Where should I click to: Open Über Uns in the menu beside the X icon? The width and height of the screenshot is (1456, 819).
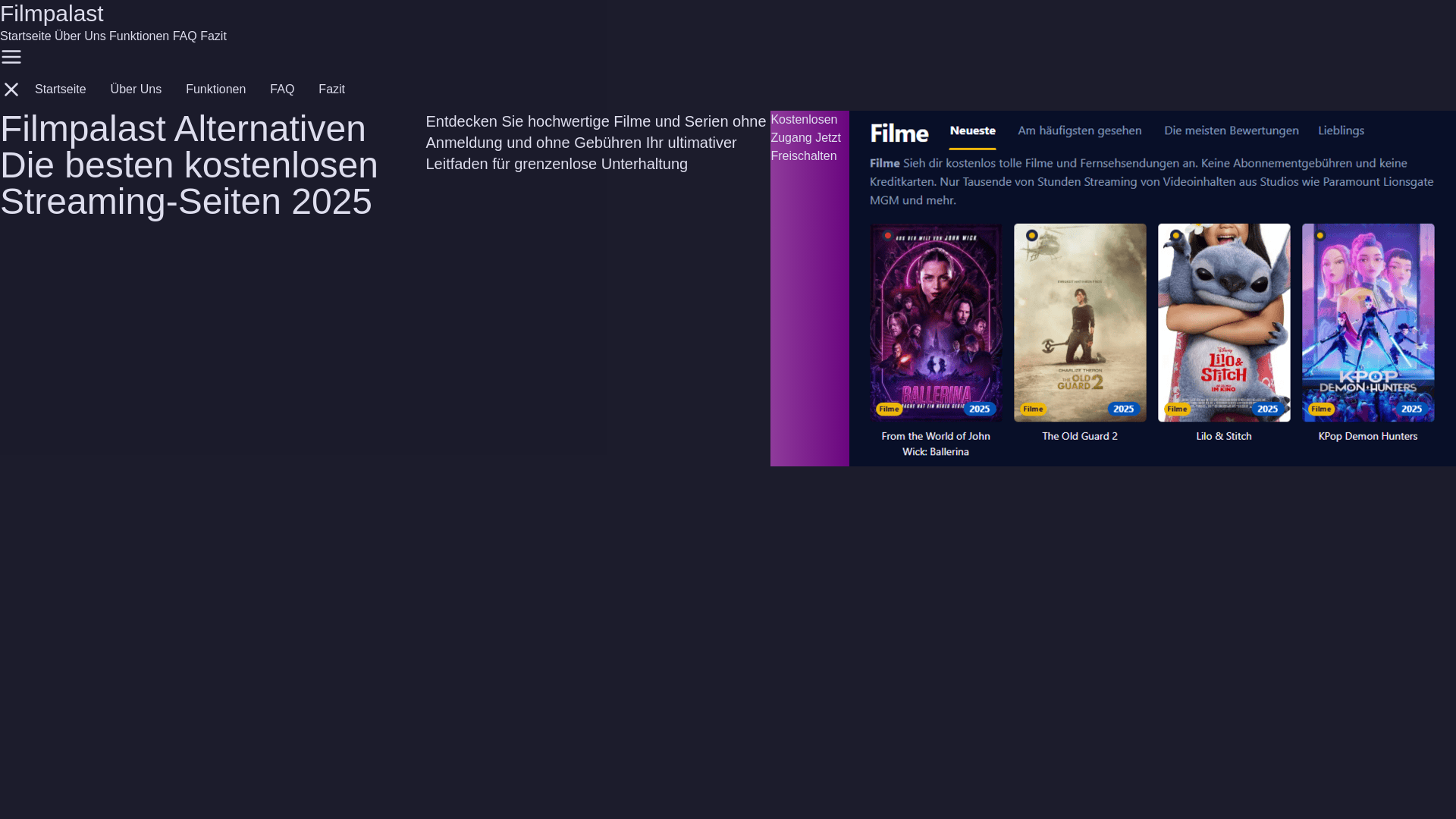[136, 89]
